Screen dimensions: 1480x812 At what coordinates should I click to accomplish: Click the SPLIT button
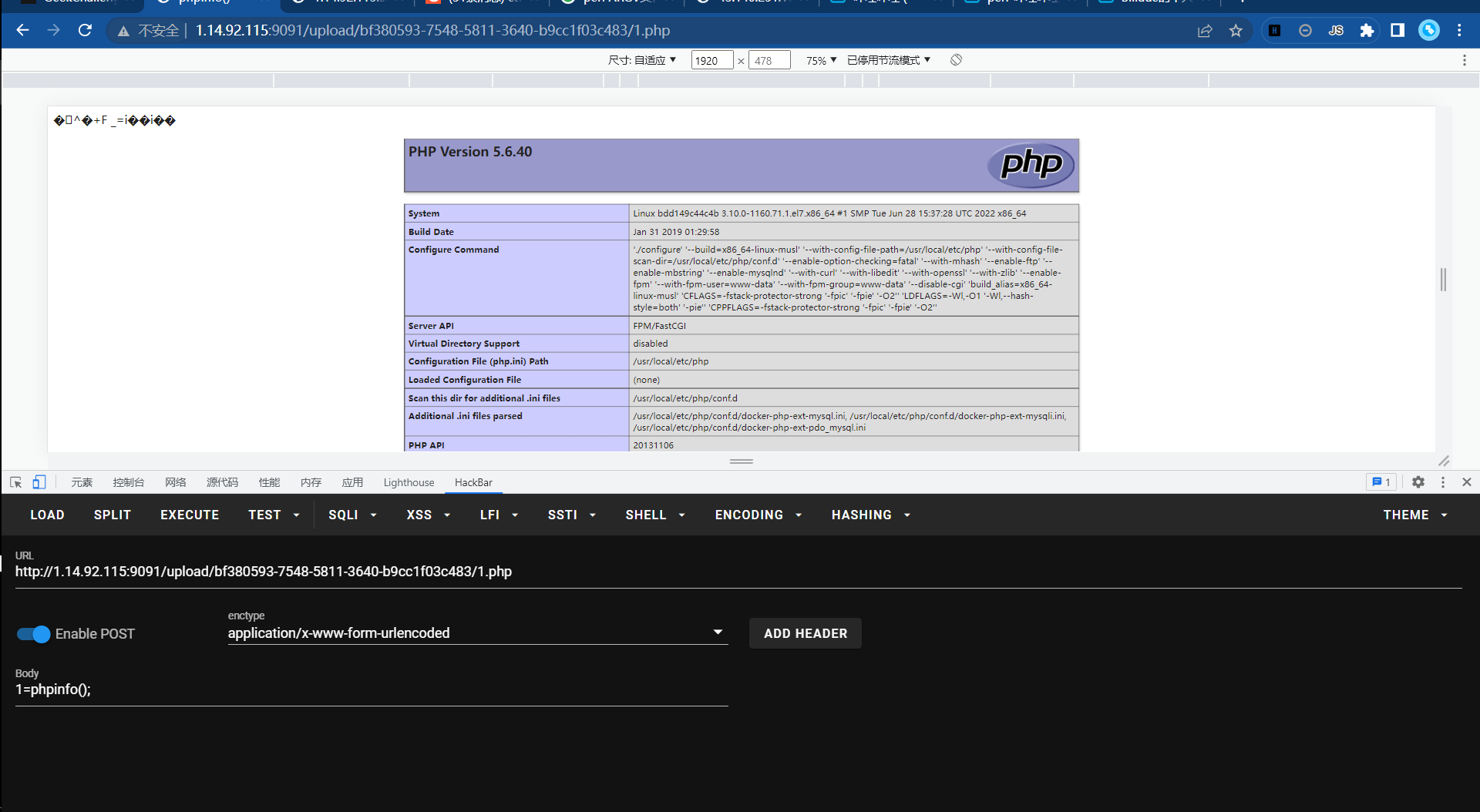(x=113, y=515)
